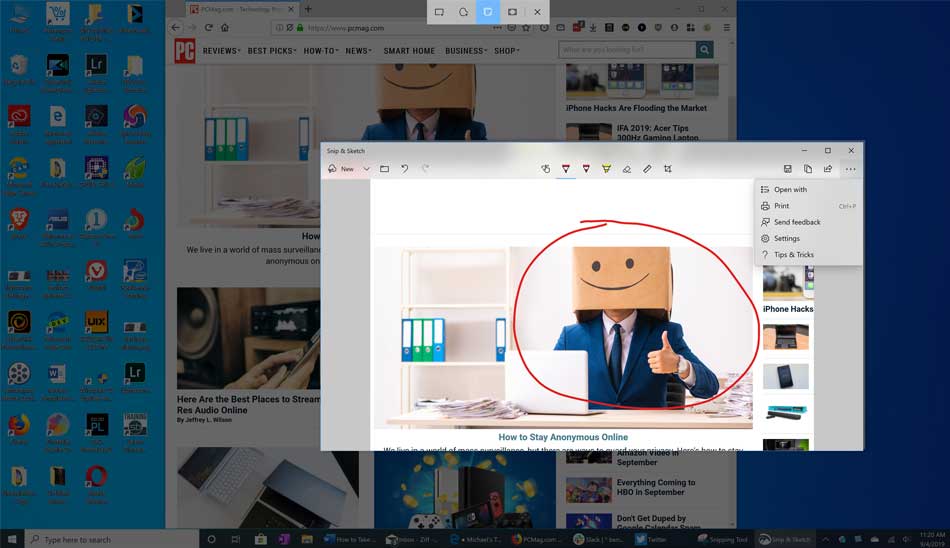Screen dimensions: 950x548
Task: Open a file with the folder icon
Action: coord(384,169)
